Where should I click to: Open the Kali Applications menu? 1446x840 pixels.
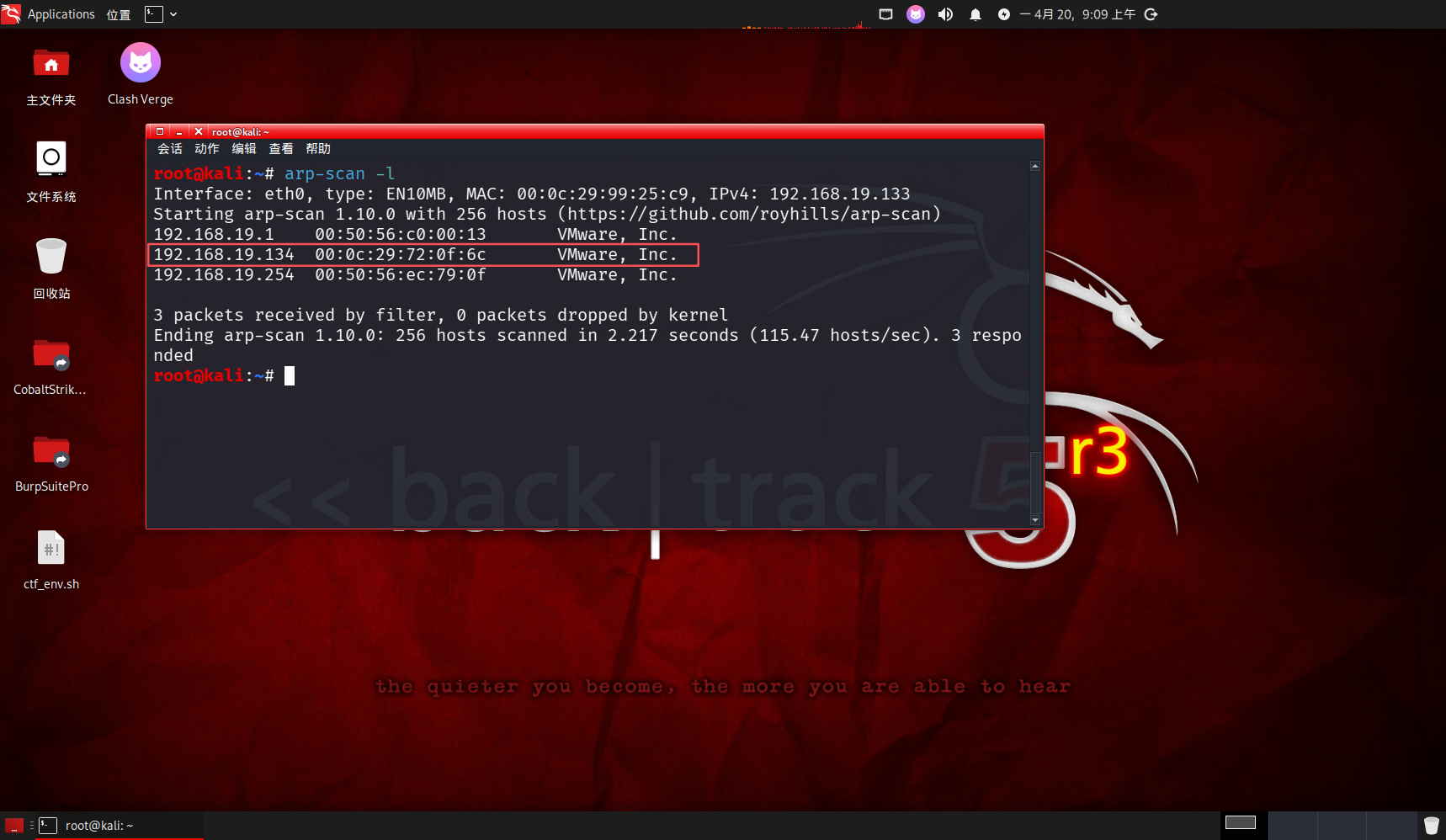[x=48, y=14]
